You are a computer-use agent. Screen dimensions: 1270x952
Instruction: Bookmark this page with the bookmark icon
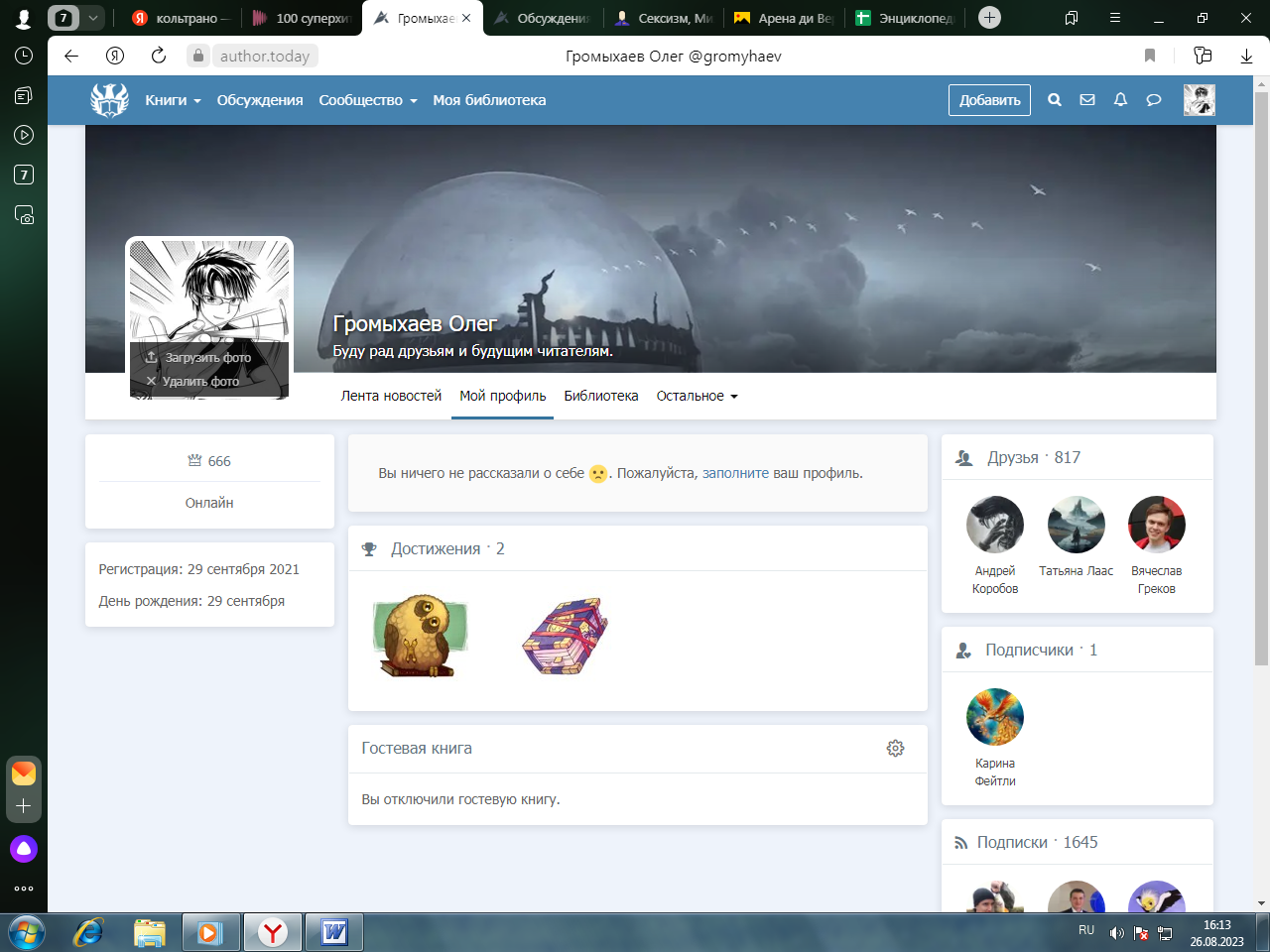tap(1150, 57)
